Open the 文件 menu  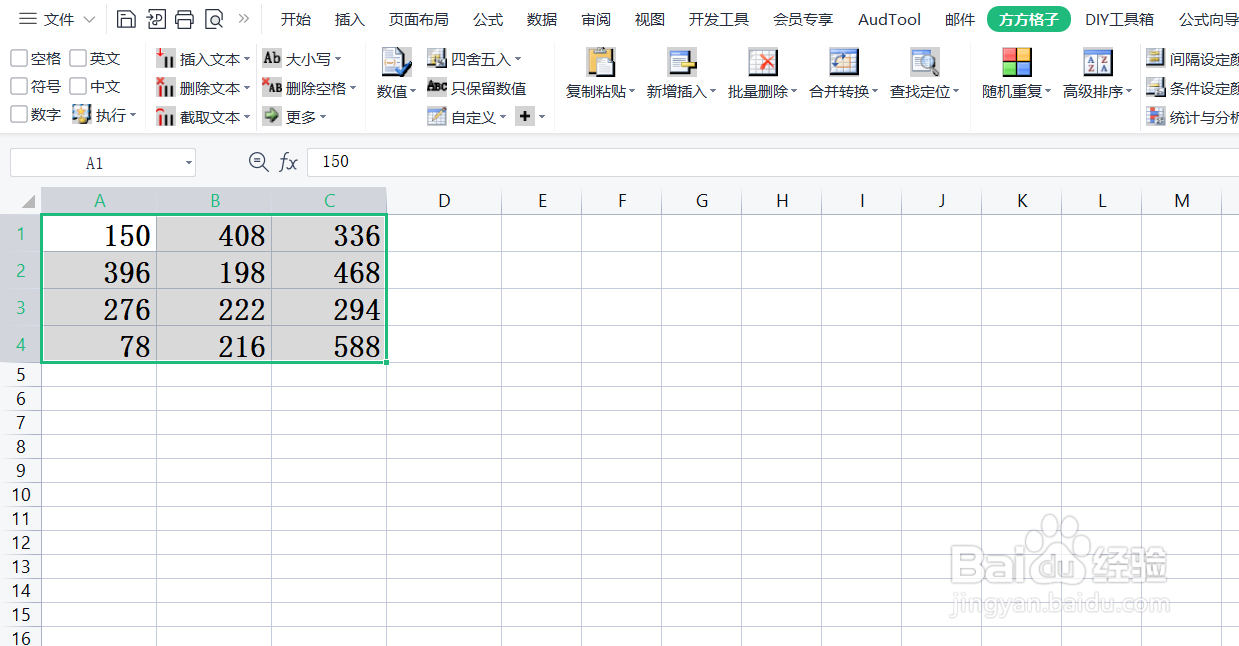pyautogui.click(x=58, y=19)
